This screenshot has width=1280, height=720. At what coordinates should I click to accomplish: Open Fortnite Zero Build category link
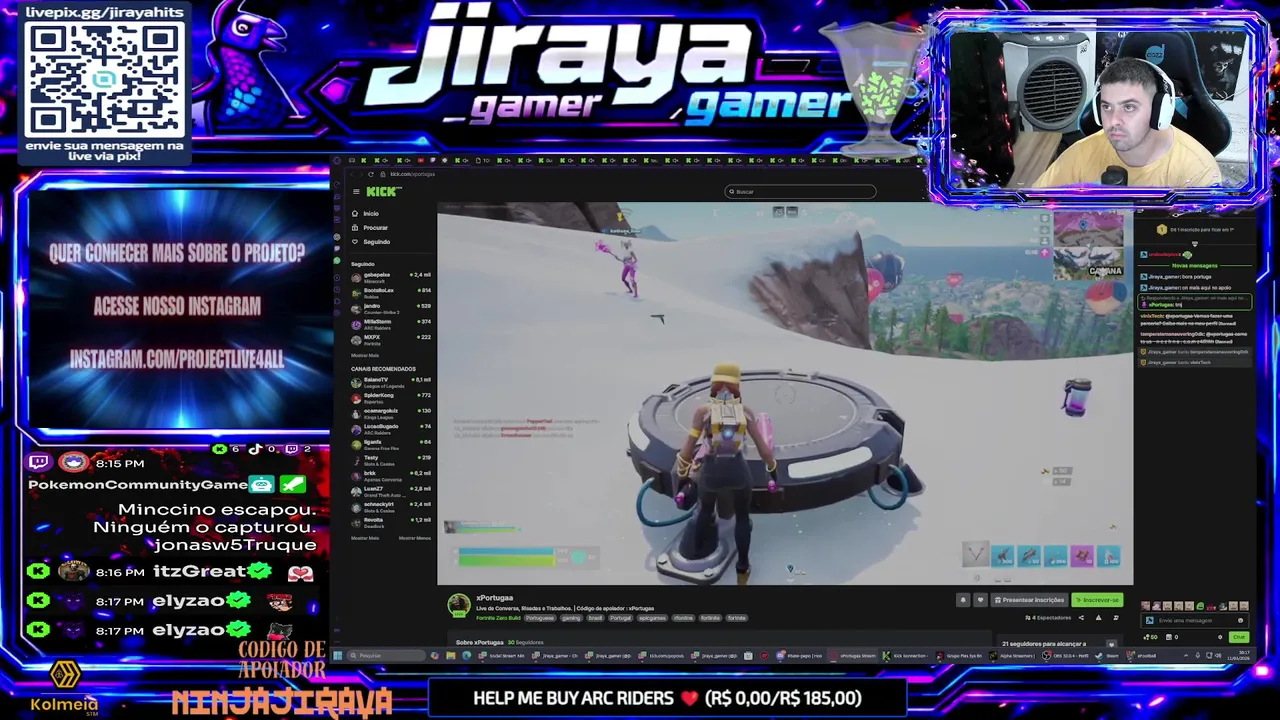click(498, 618)
